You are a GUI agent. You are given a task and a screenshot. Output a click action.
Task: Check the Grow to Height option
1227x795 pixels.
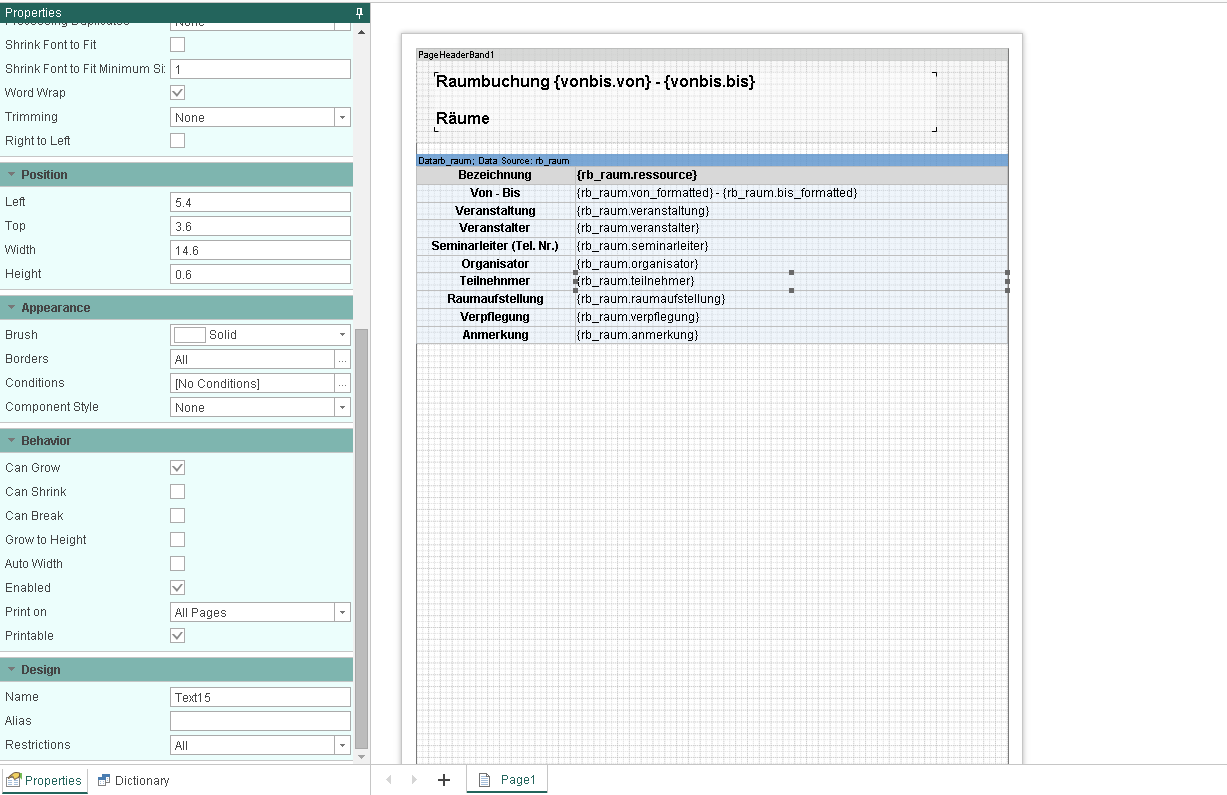click(x=178, y=540)
